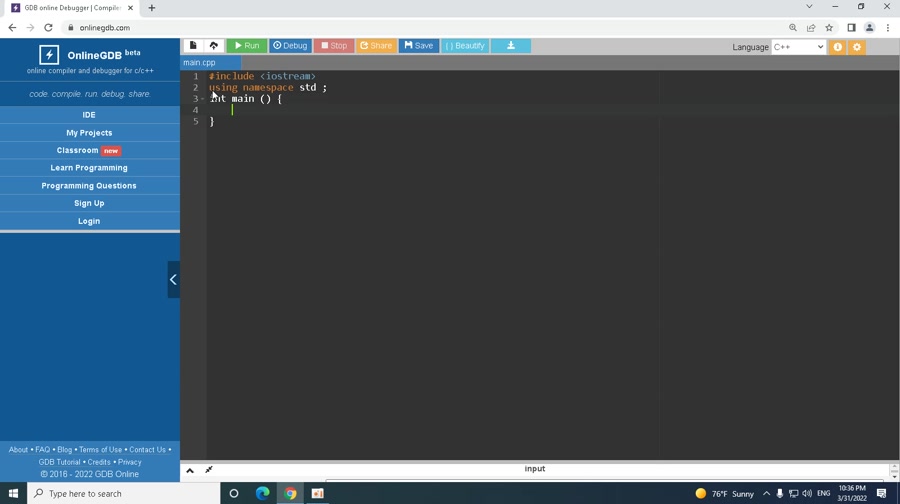900x504 pixels.
Task: Select the input panel tab label
Action: (535, 469)
